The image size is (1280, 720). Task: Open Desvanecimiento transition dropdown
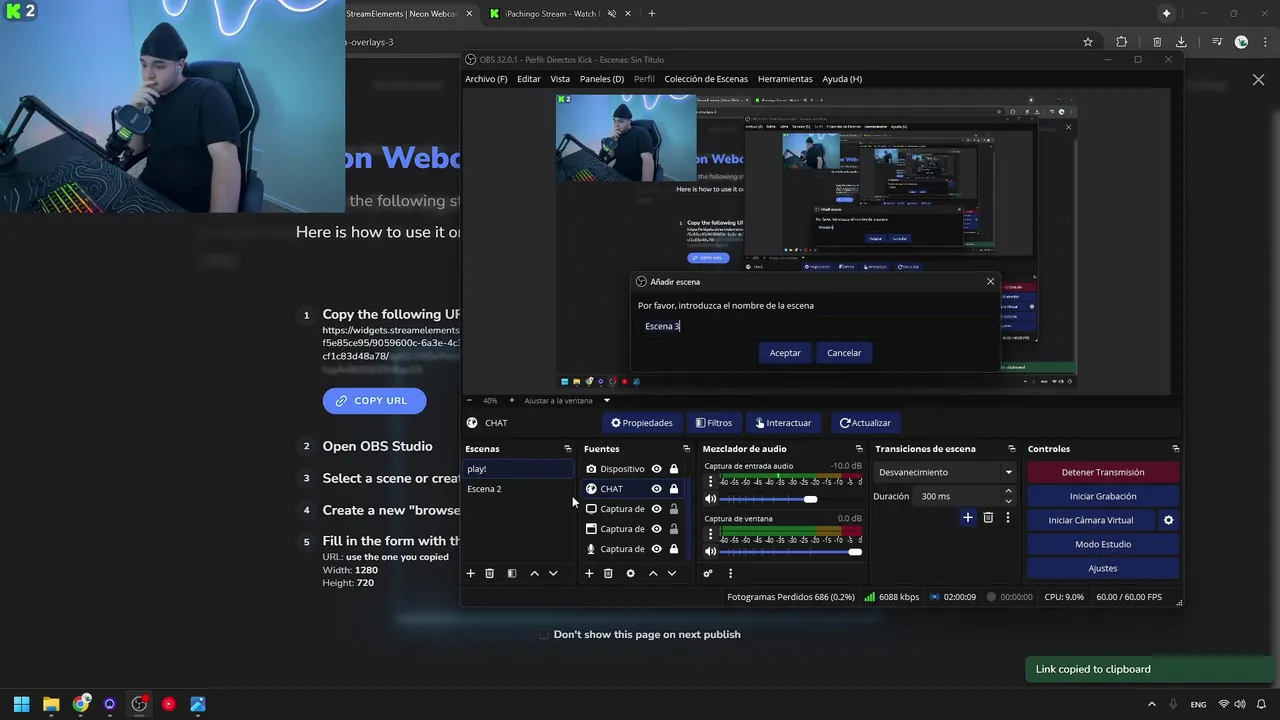click(x=945, y=472)
